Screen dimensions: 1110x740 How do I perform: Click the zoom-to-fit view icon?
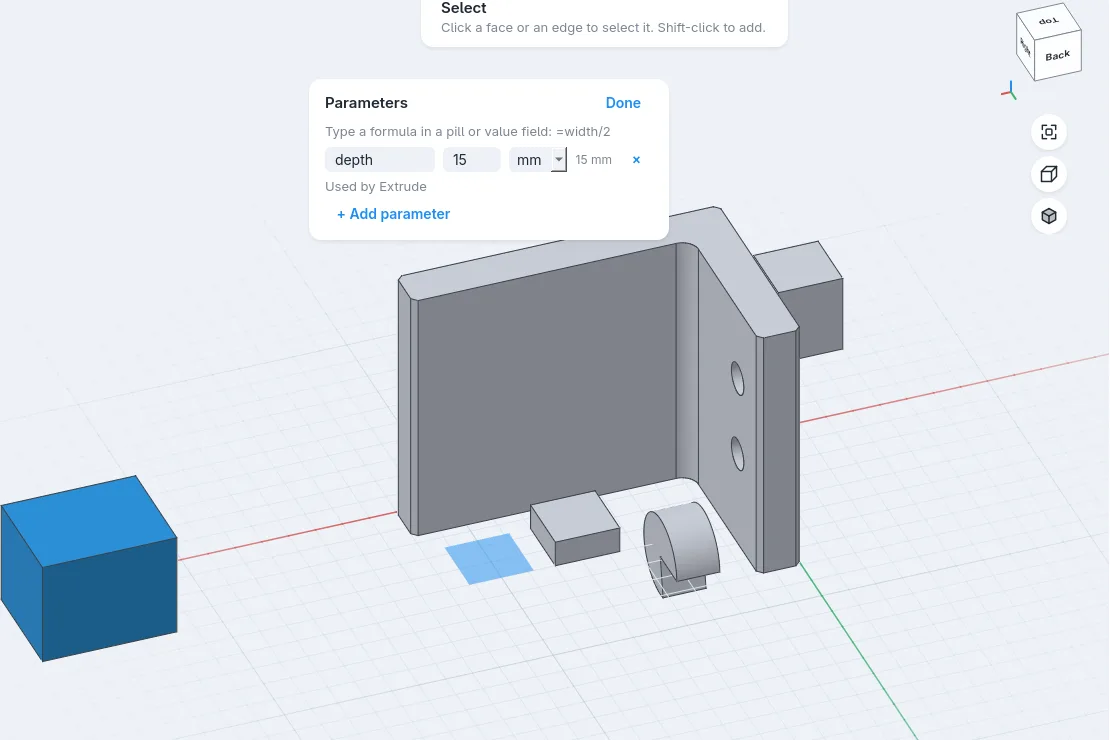click(x=1048, y=132)
